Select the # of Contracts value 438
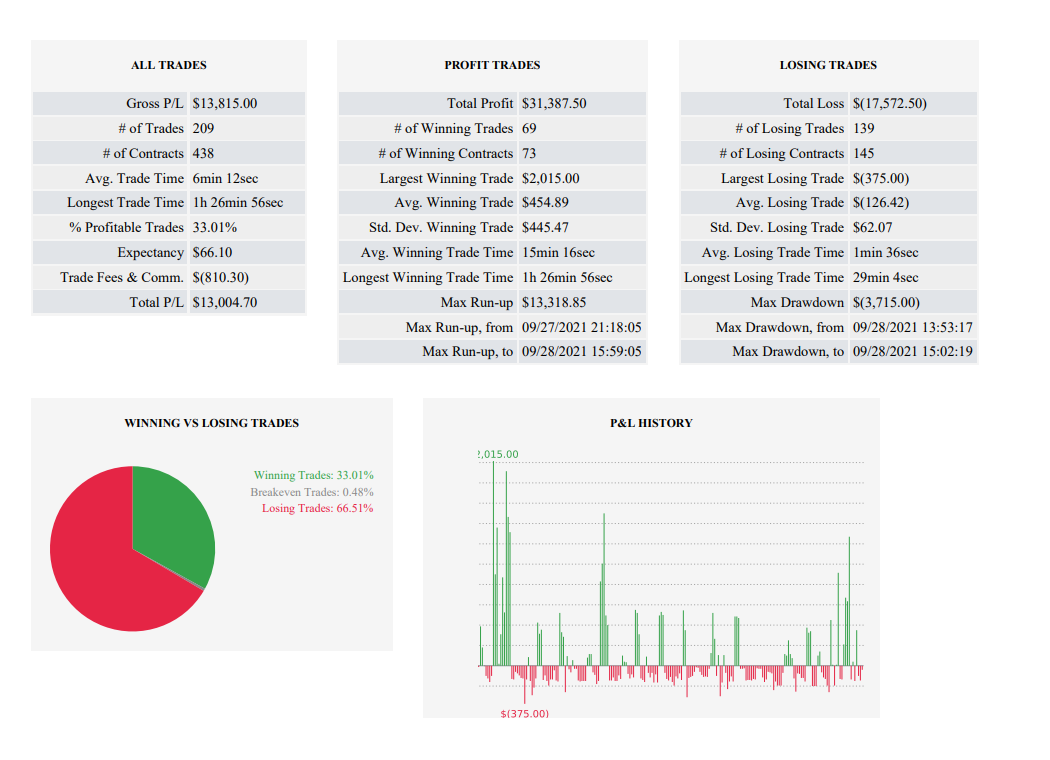1050x760 pixels. tap(203, 153)
